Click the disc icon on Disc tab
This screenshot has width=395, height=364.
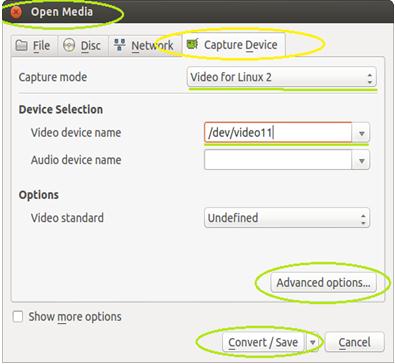point(69,45)
